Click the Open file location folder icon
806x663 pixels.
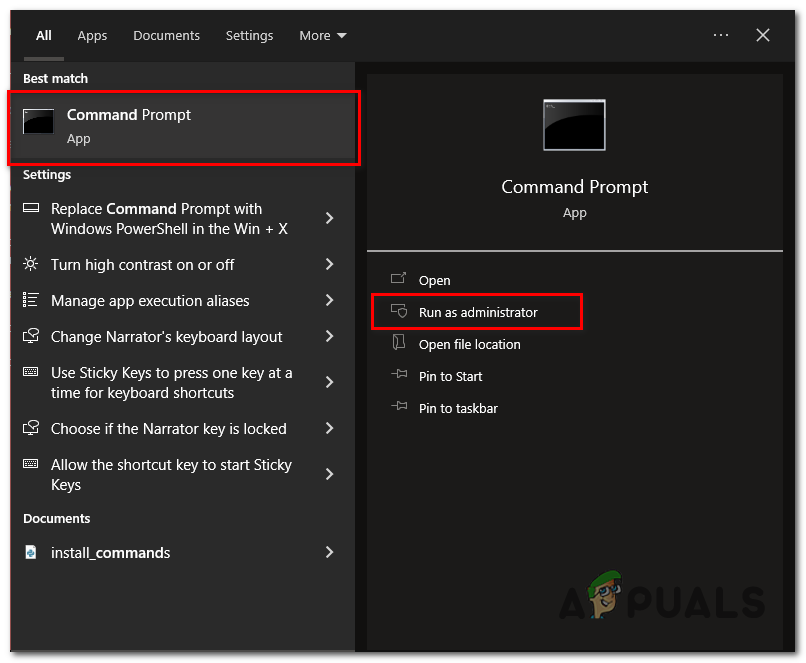click(399, 344)
